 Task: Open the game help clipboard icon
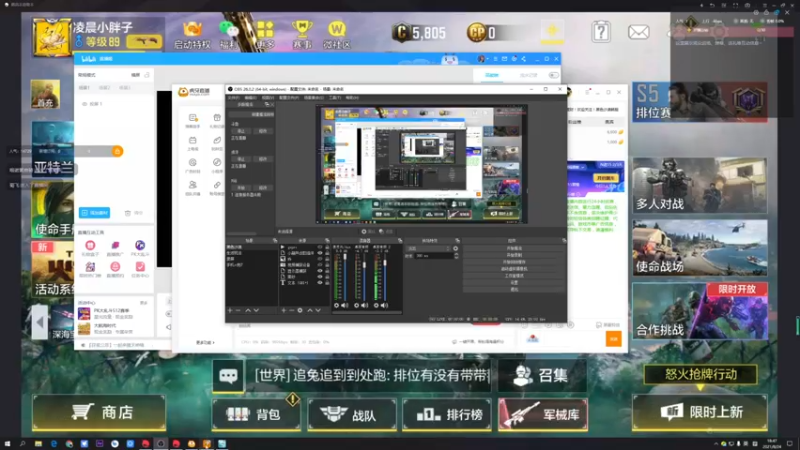coord(601,32)
